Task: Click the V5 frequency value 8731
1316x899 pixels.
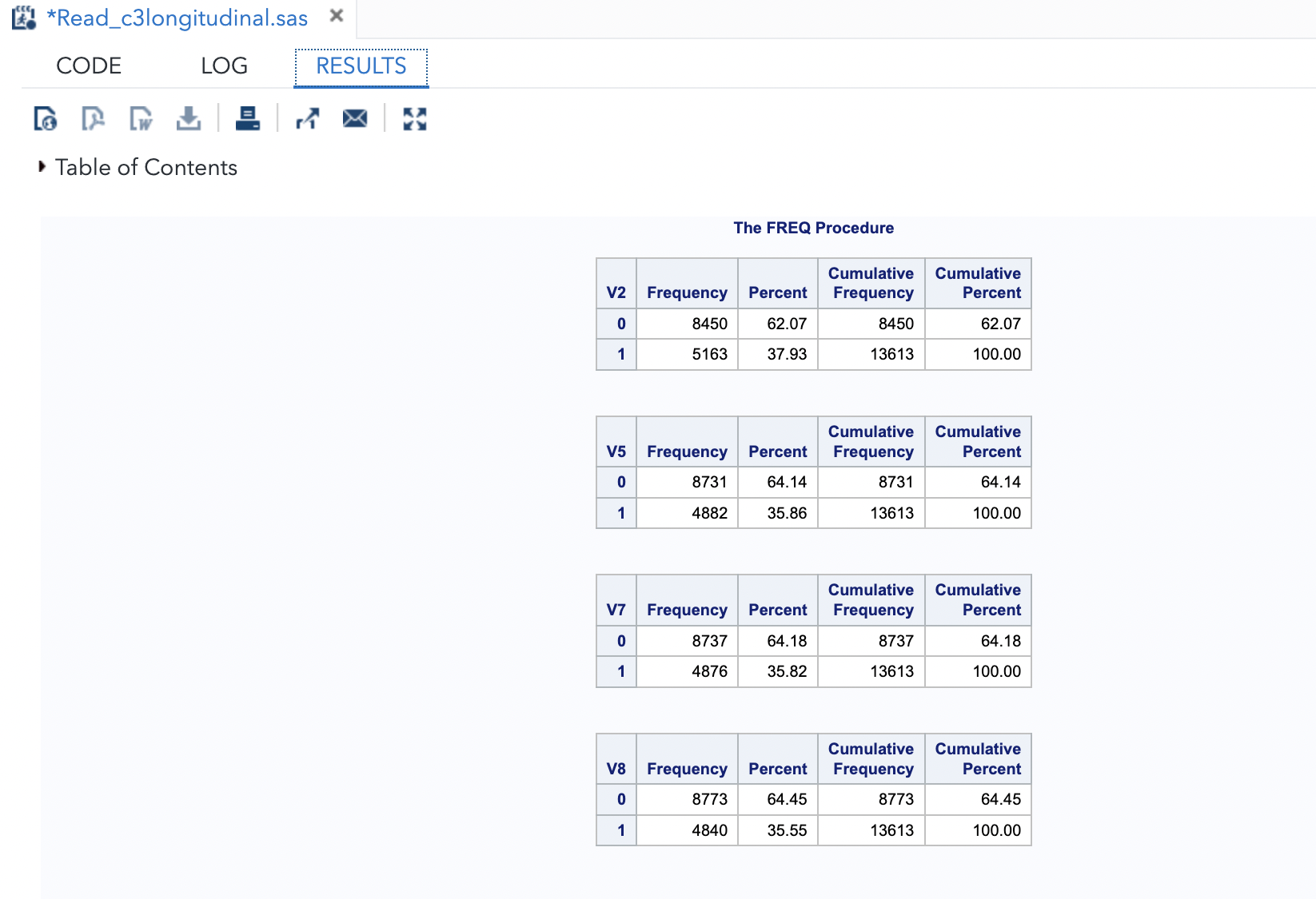Action: [x=709, y=482]
